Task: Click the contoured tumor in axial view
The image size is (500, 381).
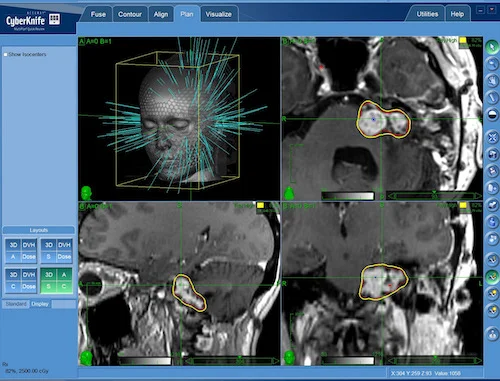Action: coord(383,120)
